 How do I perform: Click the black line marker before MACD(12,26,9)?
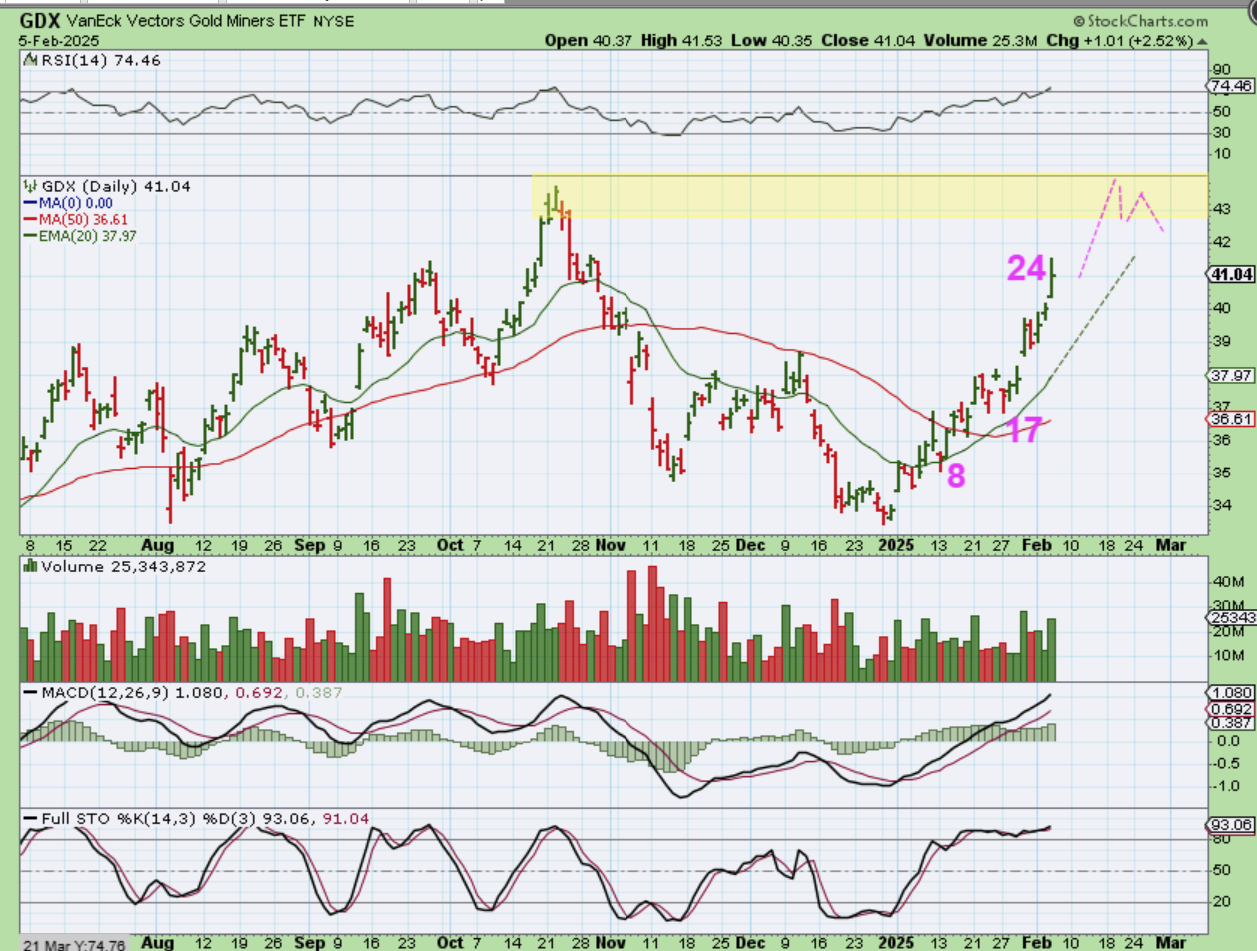pos(28,692)
